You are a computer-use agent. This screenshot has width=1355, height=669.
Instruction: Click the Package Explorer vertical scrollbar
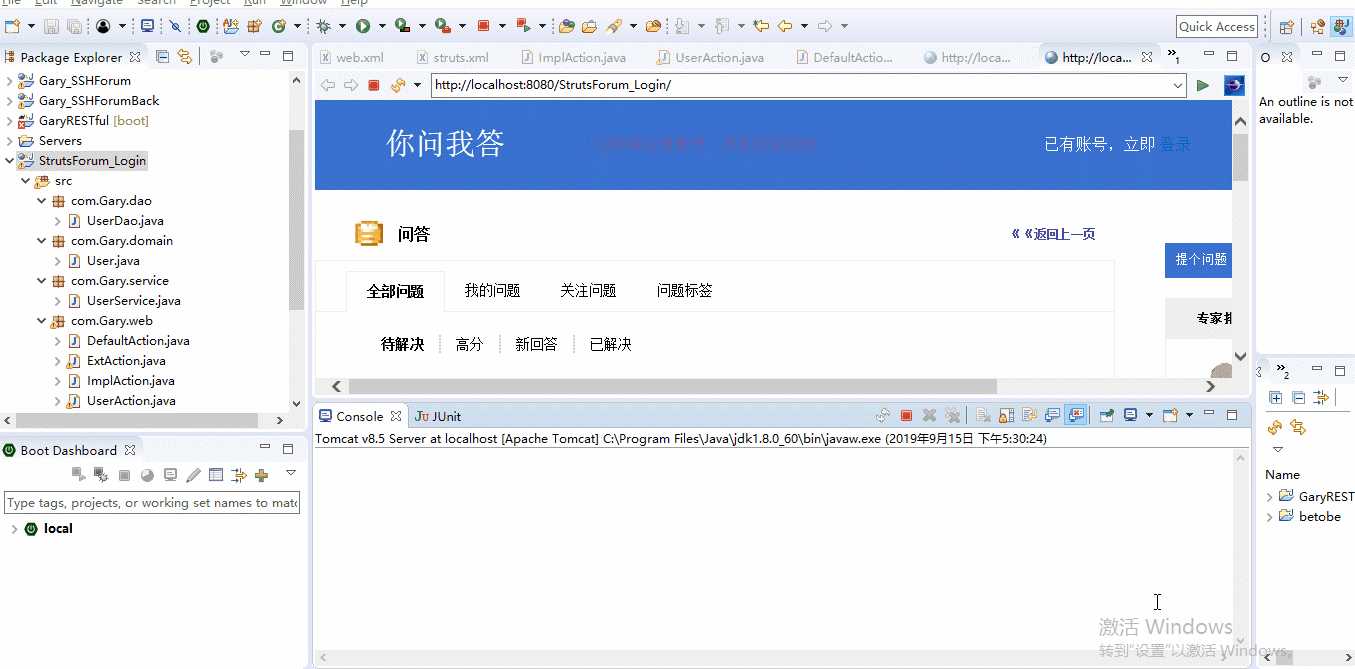point(296,220)
